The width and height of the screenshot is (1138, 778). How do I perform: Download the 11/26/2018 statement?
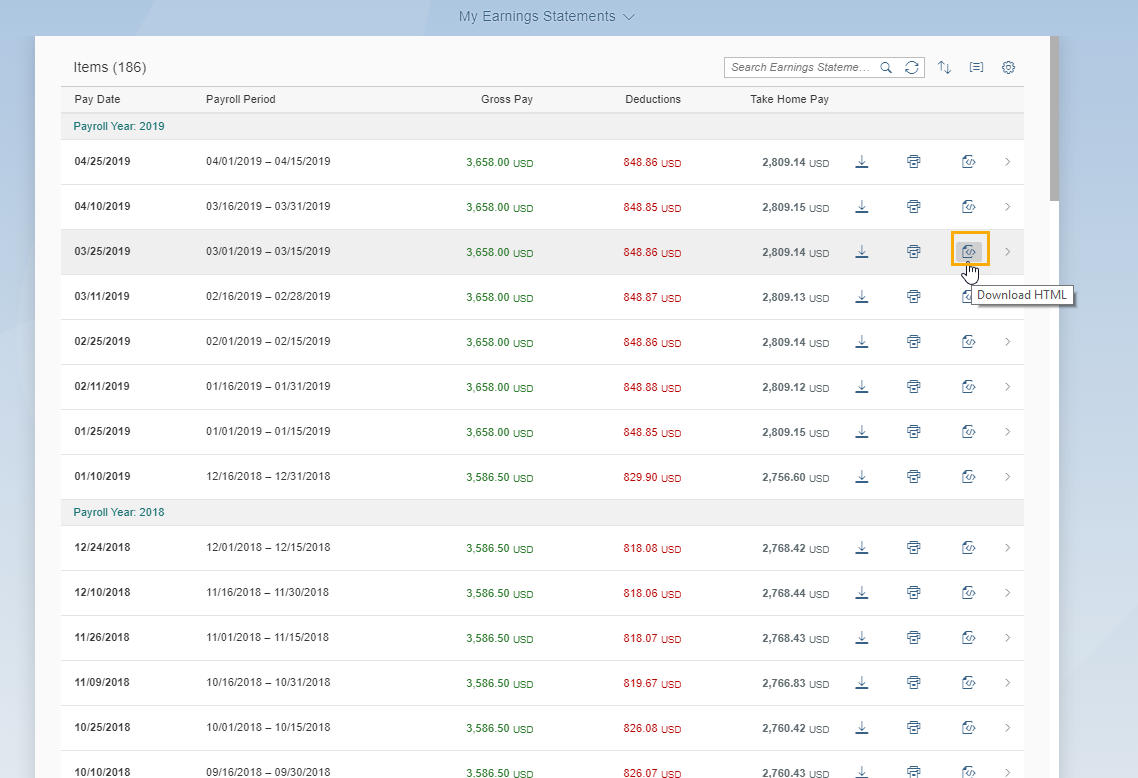[861, 638]
